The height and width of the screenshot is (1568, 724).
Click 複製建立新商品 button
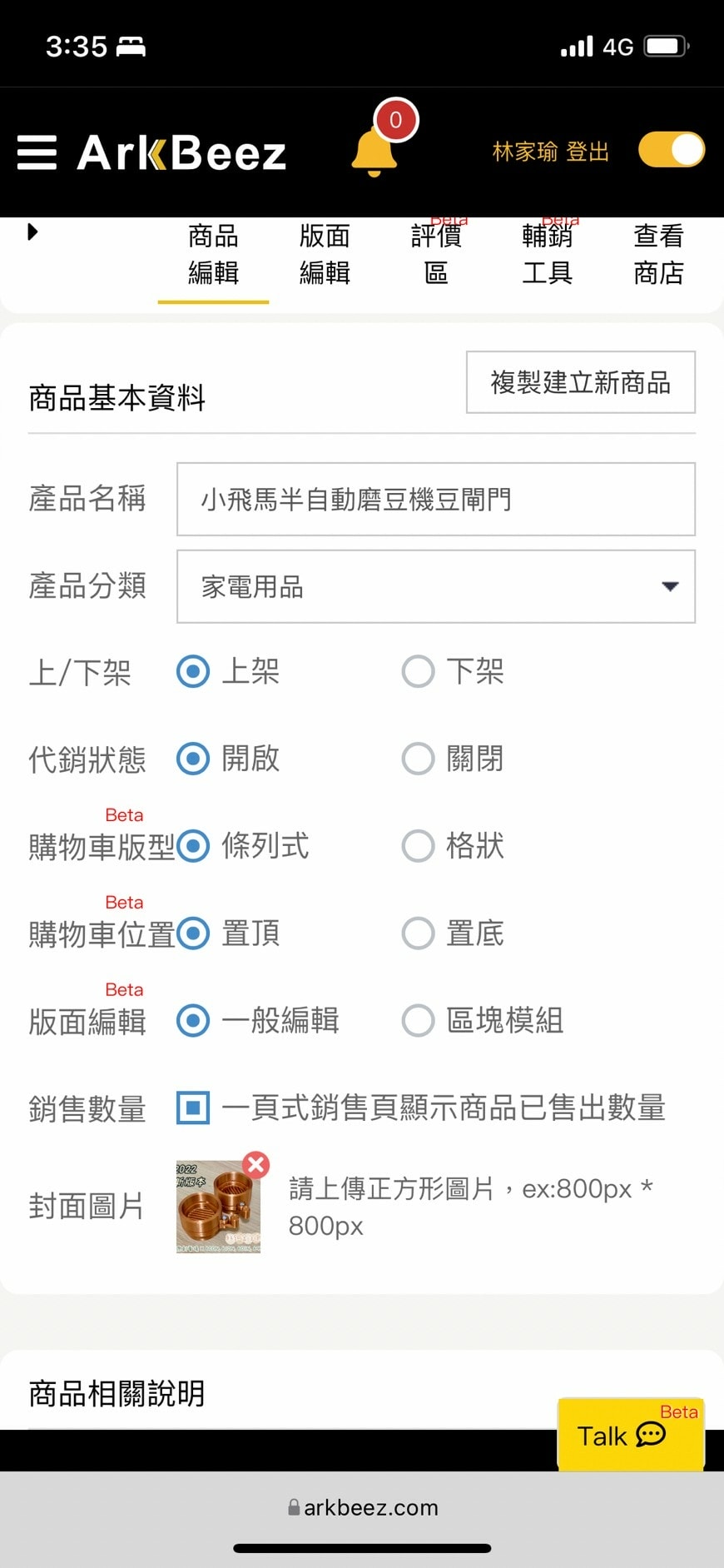point(581,382)
